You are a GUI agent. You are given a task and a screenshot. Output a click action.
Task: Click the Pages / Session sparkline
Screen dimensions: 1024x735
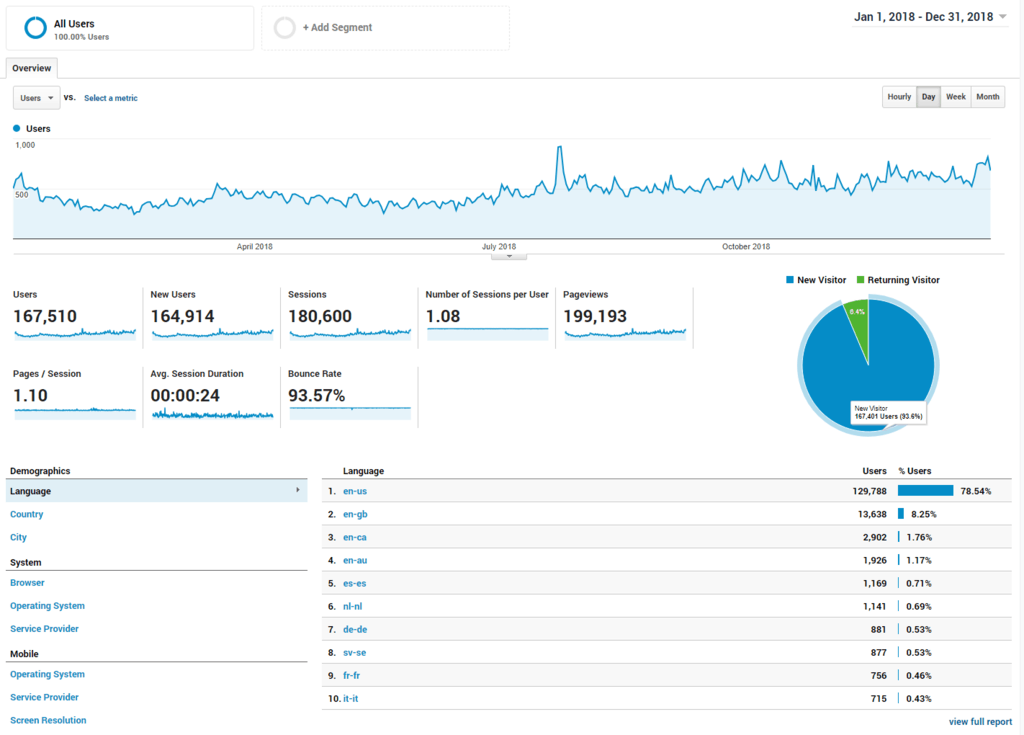pyautogui.click(x=75, y=413)
